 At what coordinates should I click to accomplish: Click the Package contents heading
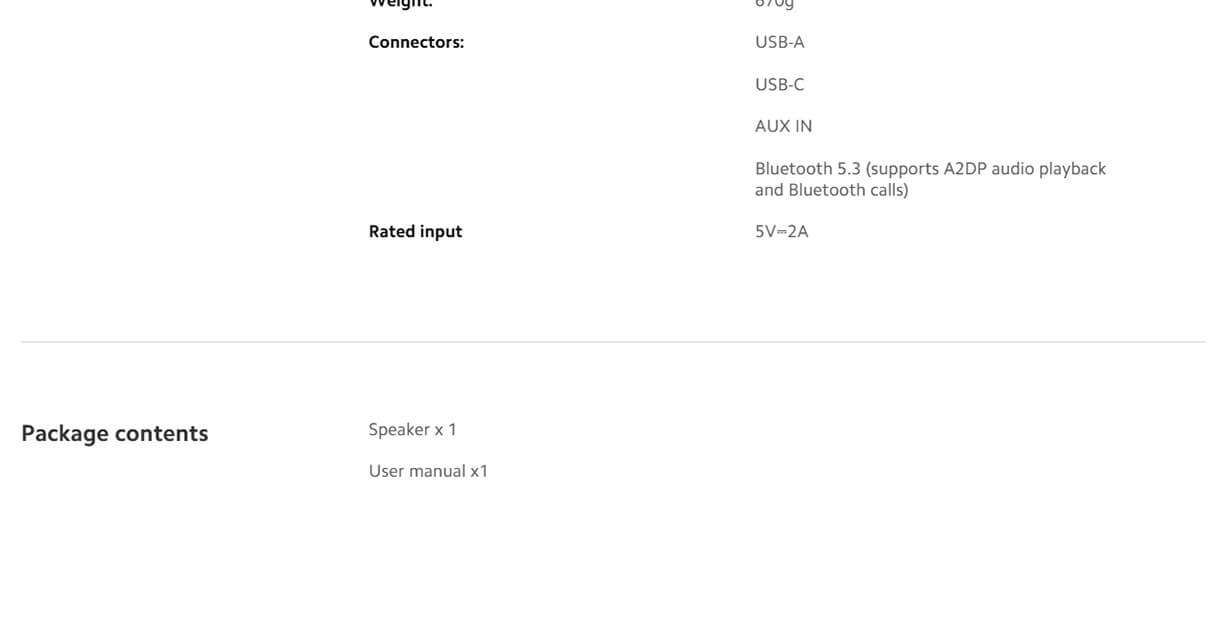coord(114,433)
